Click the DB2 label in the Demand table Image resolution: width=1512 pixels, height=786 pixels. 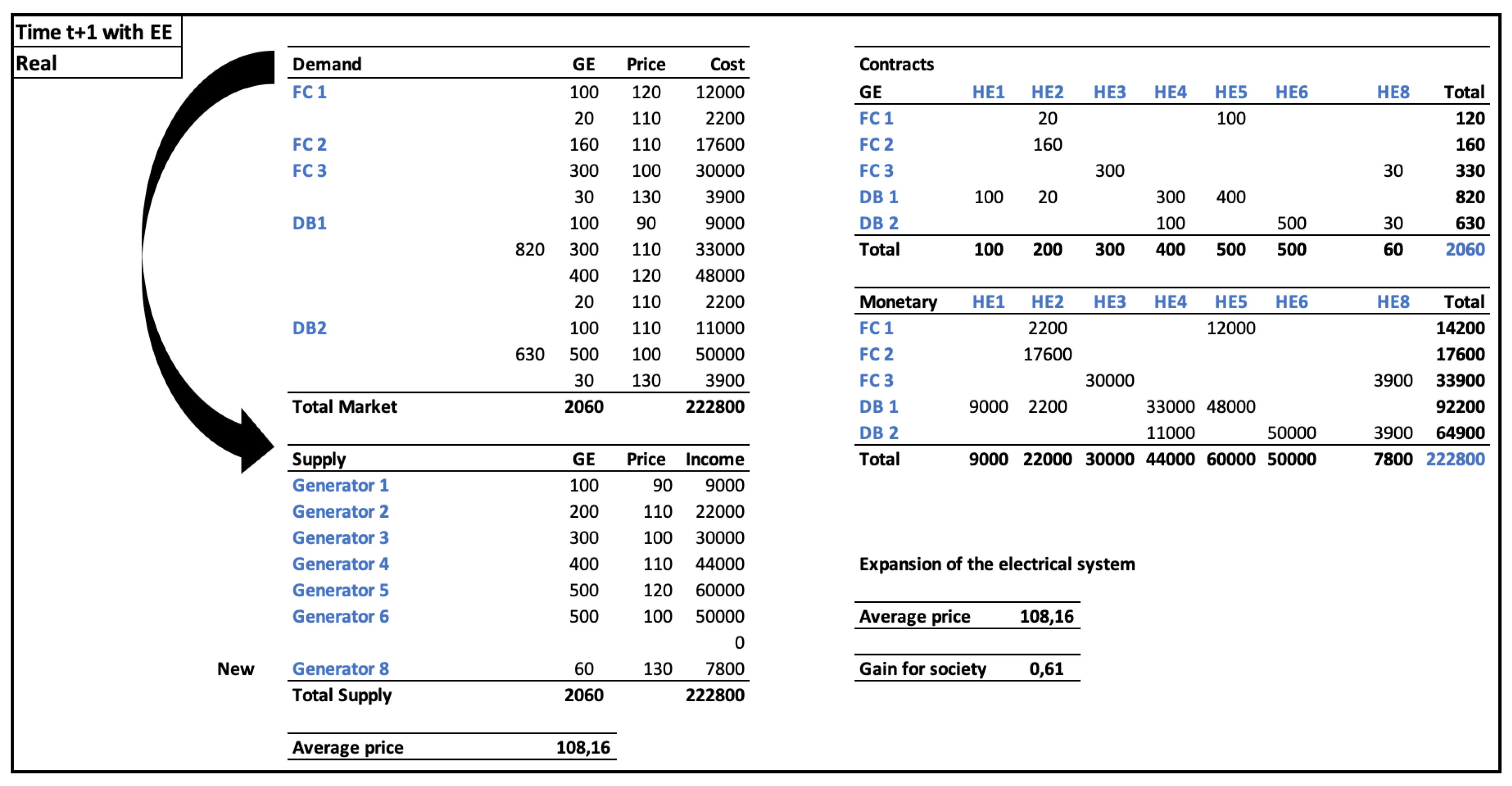[x=309, y=328]
